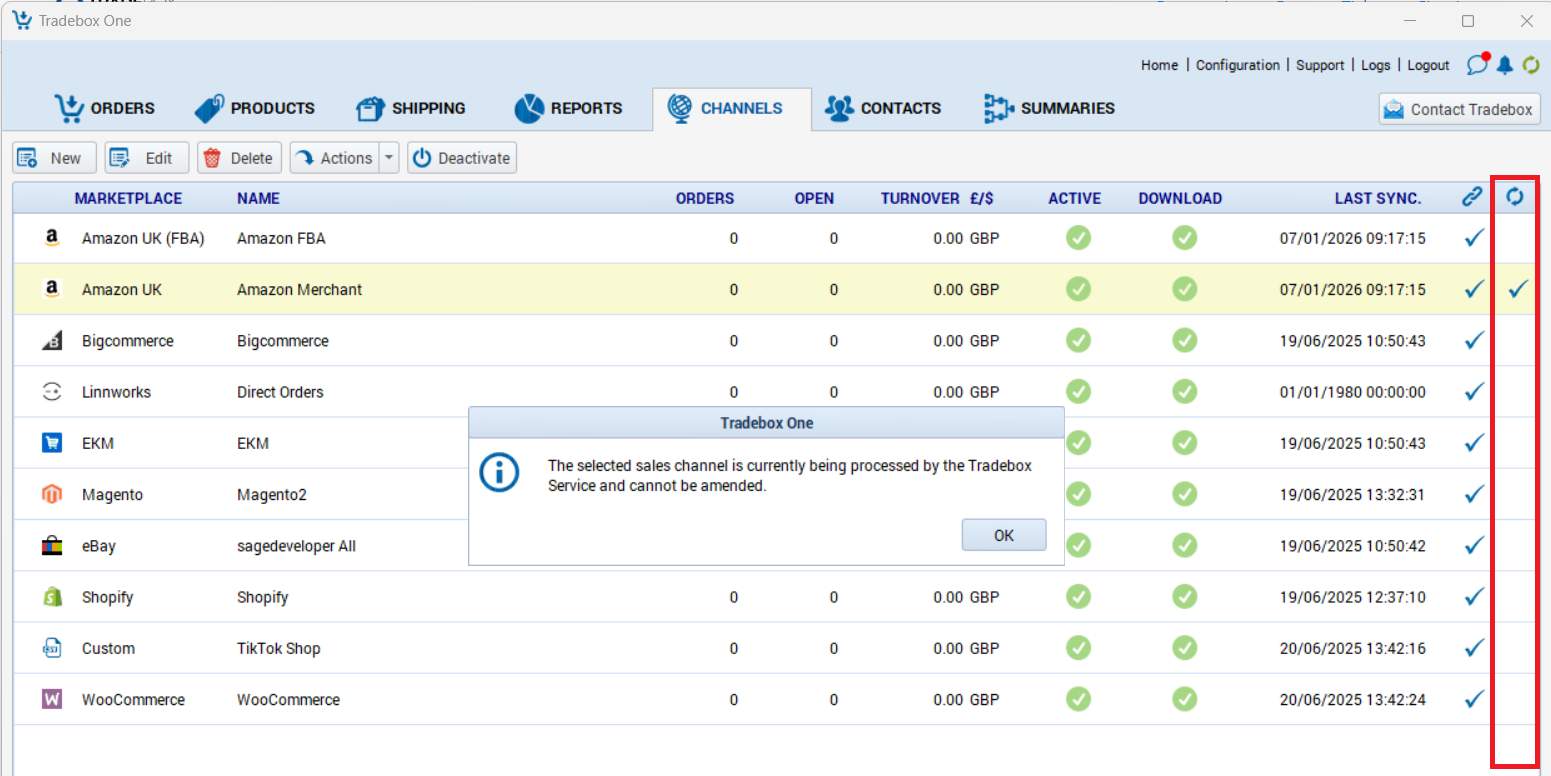This screenshot has height=776, width=1551.
Task: Click the WooCommerce marketplace icon
Action: 52,700
